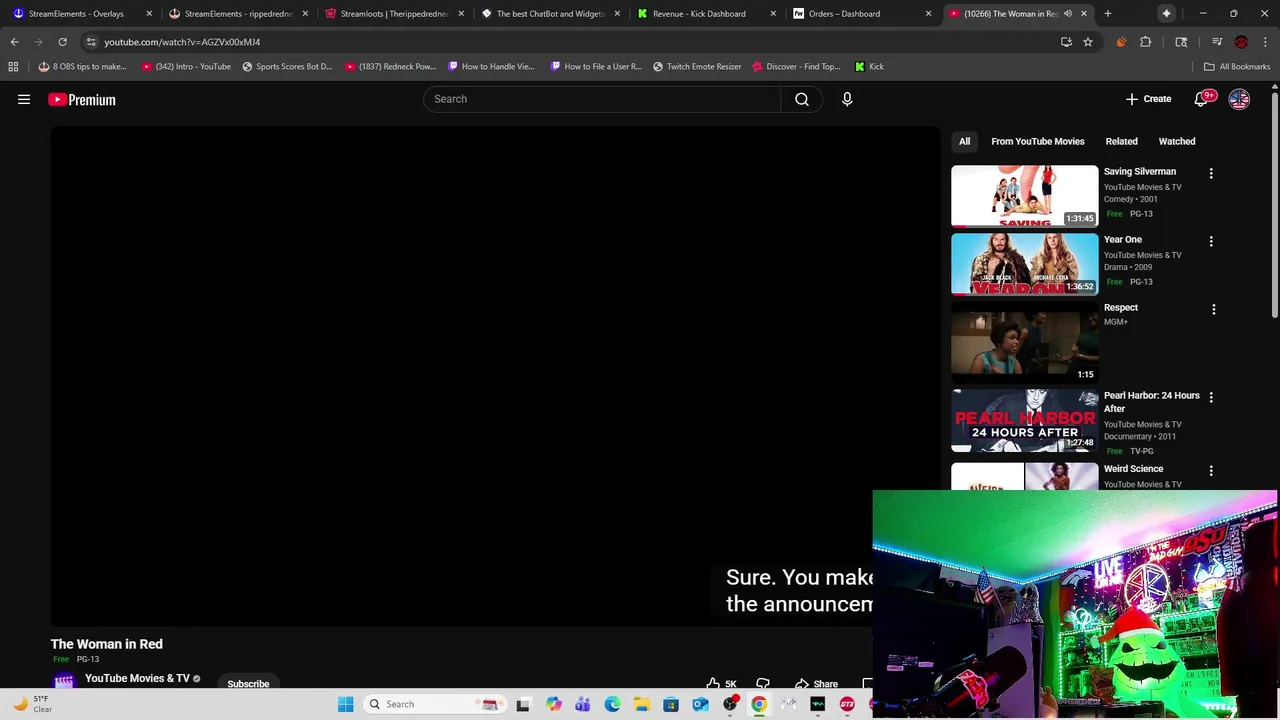
Task: Click Pearl Harbor: 24 Hours After title
Action: 1152,402
